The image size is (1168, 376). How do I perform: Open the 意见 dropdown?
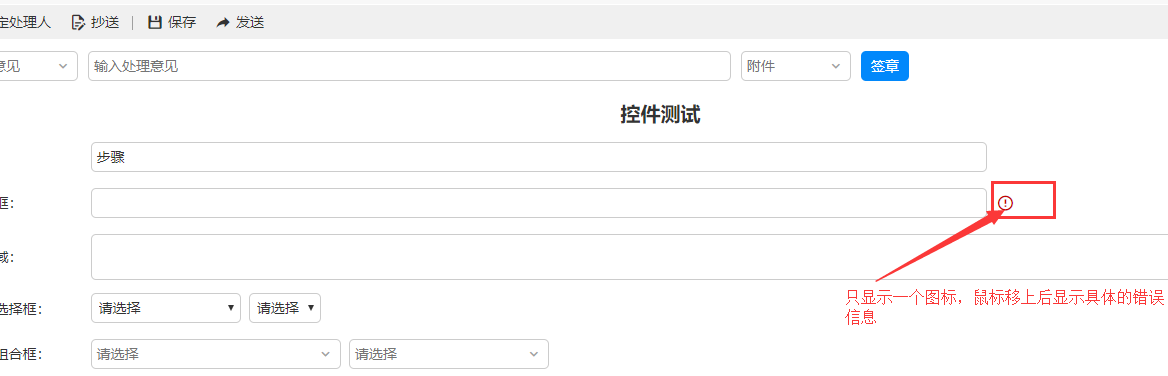tap(37, 66)
